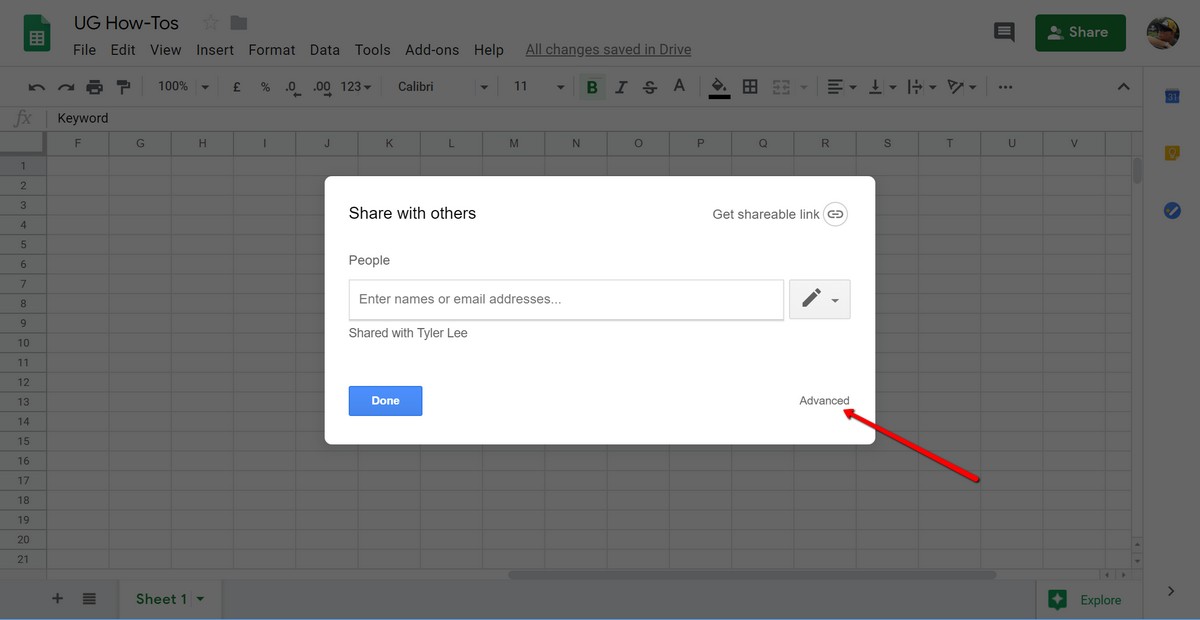Open Google Calendar side panel
1200x620 pixels.
(x=1170, y=95)
